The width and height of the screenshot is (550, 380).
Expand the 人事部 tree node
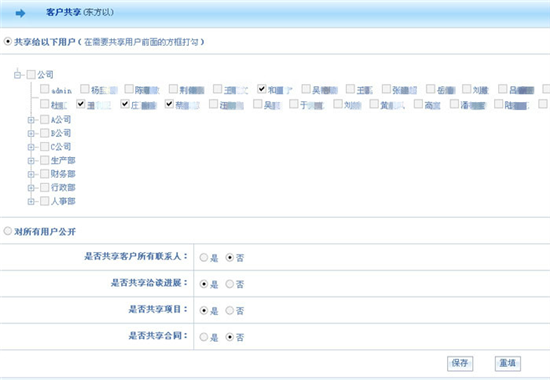(x=31, y=201)
